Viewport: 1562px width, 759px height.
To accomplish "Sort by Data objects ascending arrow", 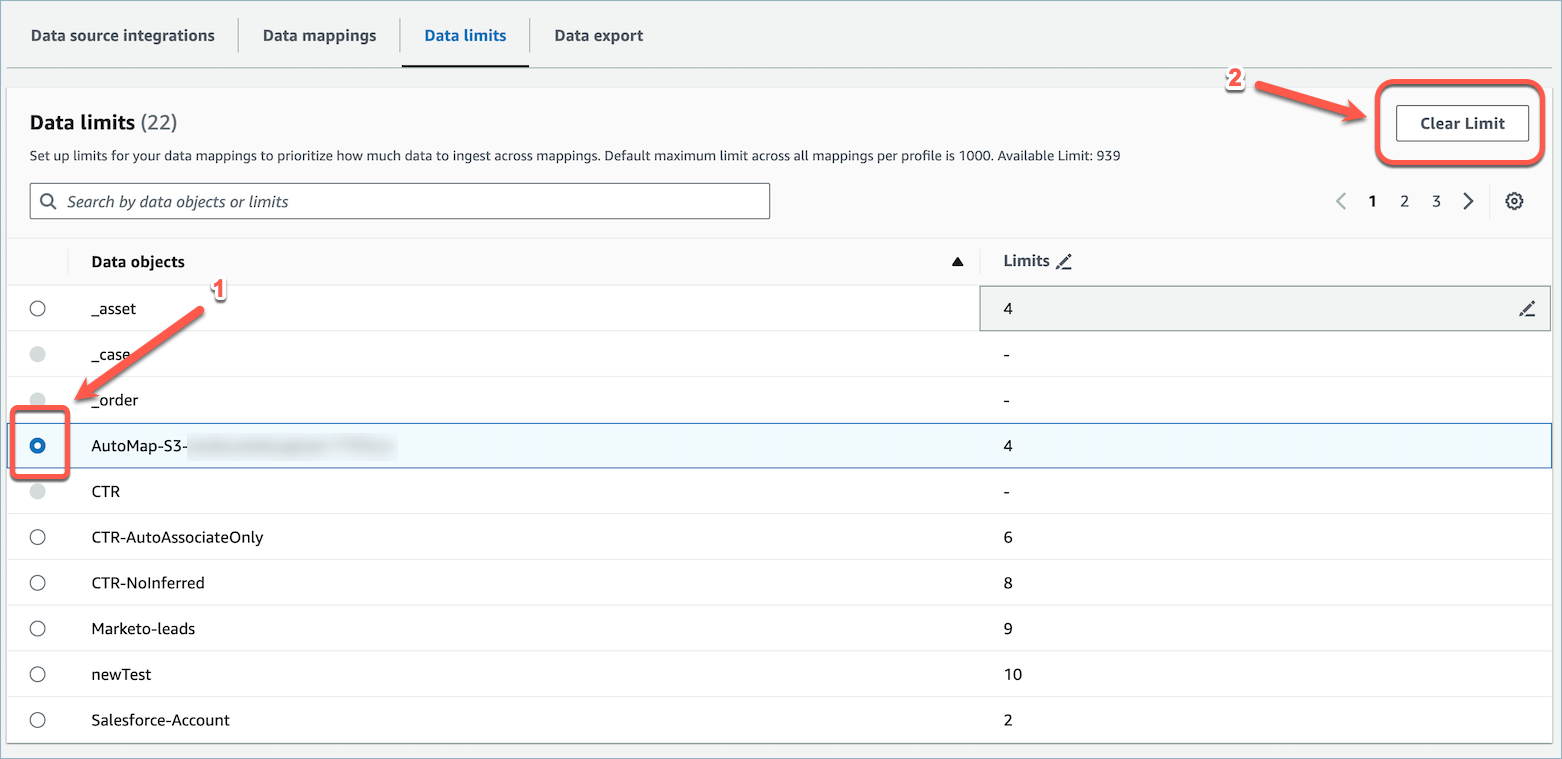I will [957, 262].
